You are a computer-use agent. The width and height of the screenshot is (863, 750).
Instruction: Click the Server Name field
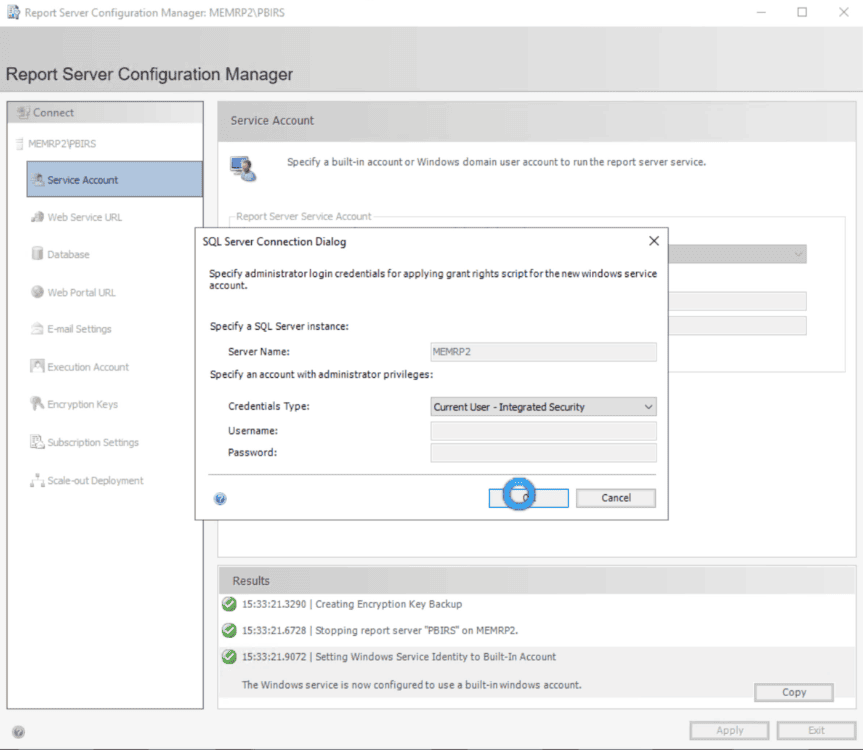pyautogui.click(x=543, y=352)
